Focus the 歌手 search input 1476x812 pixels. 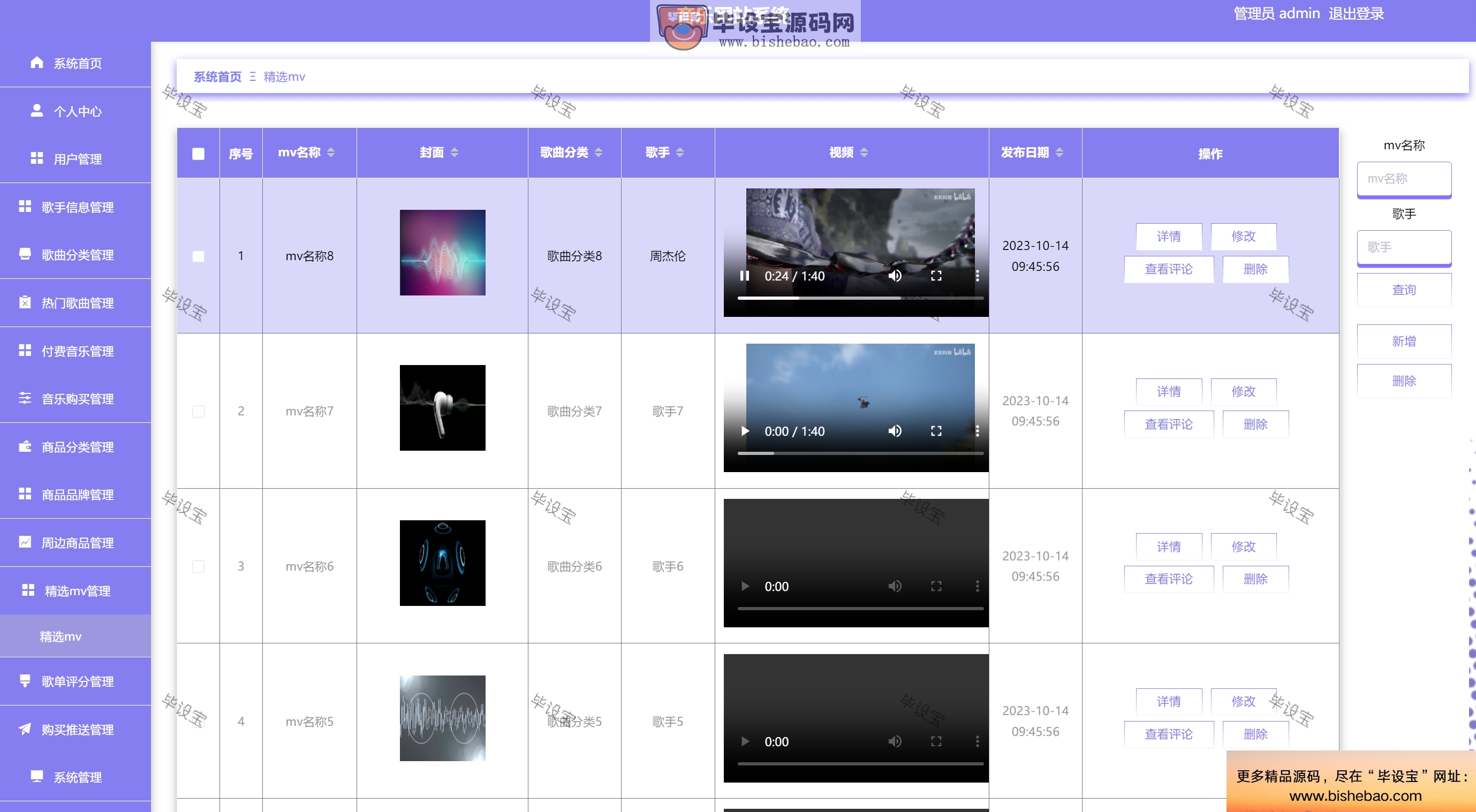click(1404, 247)
